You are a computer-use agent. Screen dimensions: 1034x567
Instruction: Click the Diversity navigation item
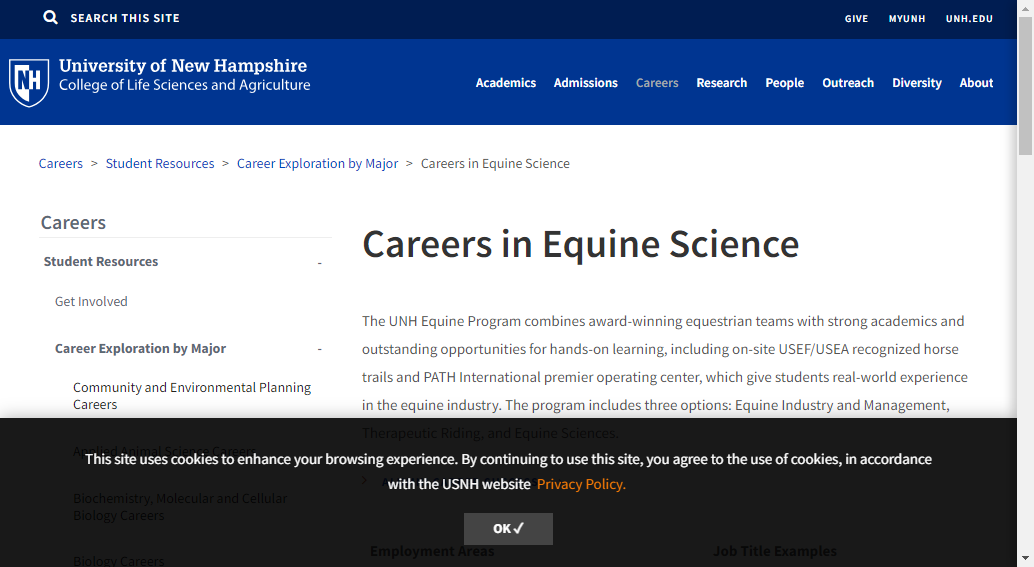coord(917,83)
